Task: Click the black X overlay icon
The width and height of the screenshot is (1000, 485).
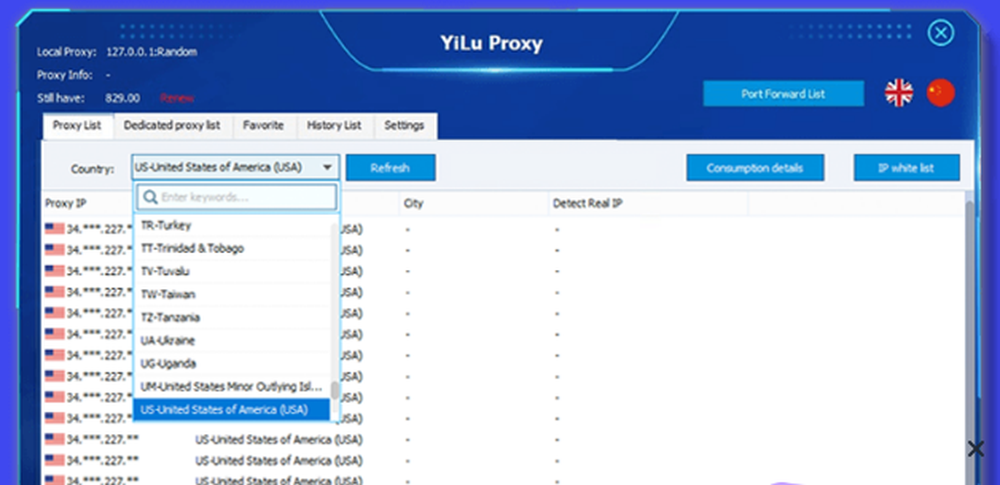Action: [975, 449]
